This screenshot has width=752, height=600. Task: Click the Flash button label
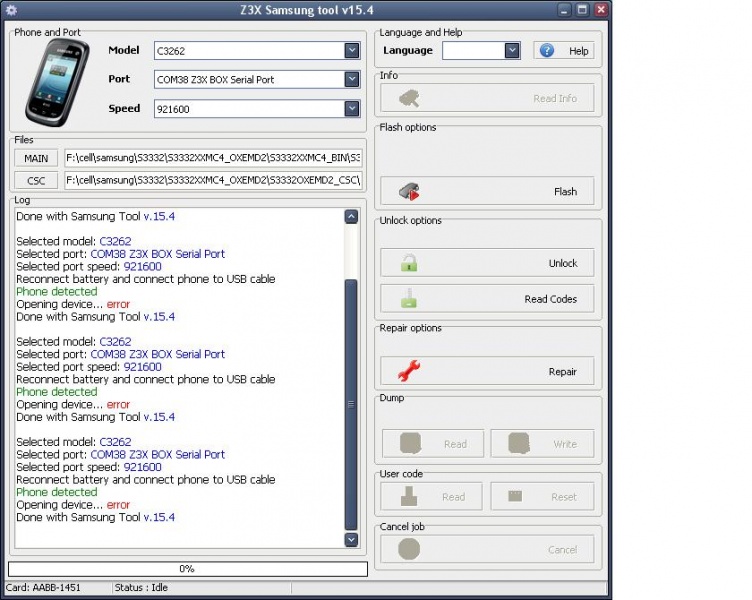tap(565, 192)
